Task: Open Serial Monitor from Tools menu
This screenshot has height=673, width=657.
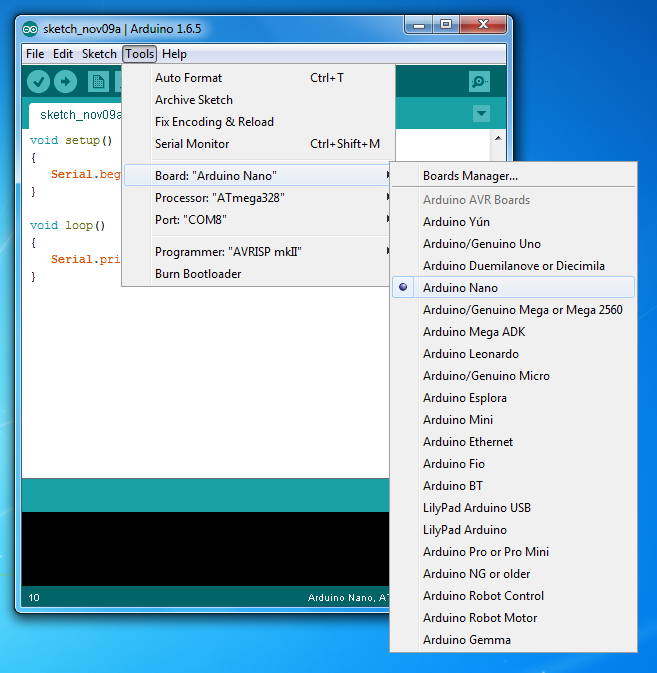Action: click(257, 144)
